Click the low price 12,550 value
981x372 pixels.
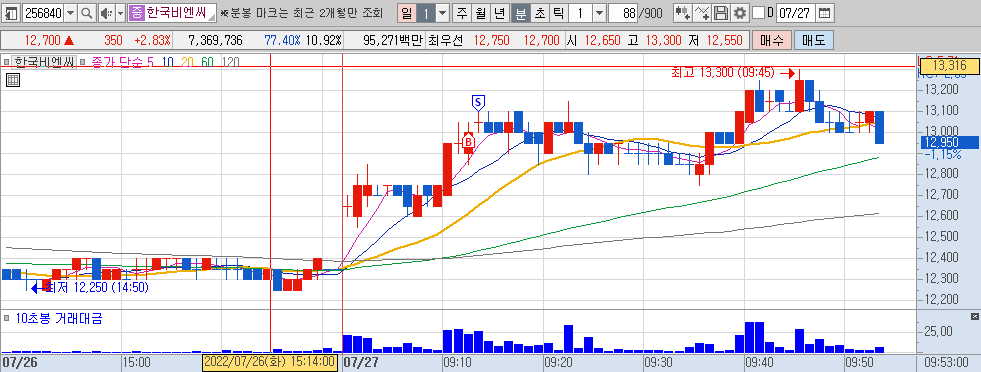point(724,41)
